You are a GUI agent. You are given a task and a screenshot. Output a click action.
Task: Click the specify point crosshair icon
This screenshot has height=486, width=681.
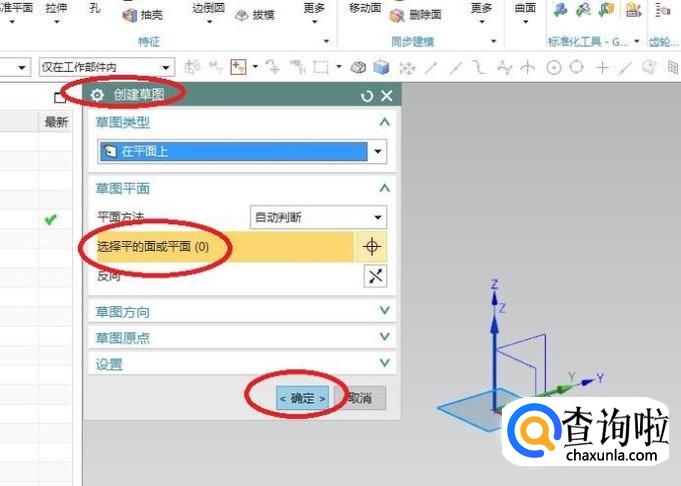click(x=372, y=247)
